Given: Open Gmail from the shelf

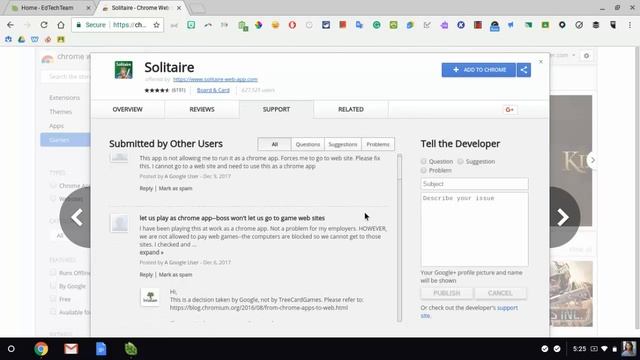Looking at the screenshot, I should point(71,349).
